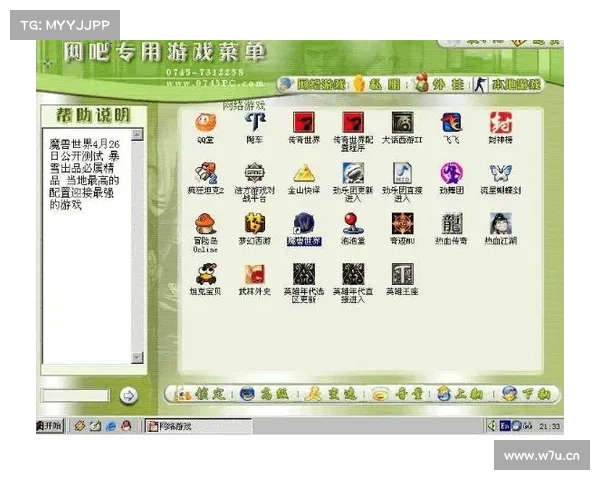This screenshot has width=600, height=480.
Task: Open 传奇世界配置程序 shortcut
Action: coord(353,123)
